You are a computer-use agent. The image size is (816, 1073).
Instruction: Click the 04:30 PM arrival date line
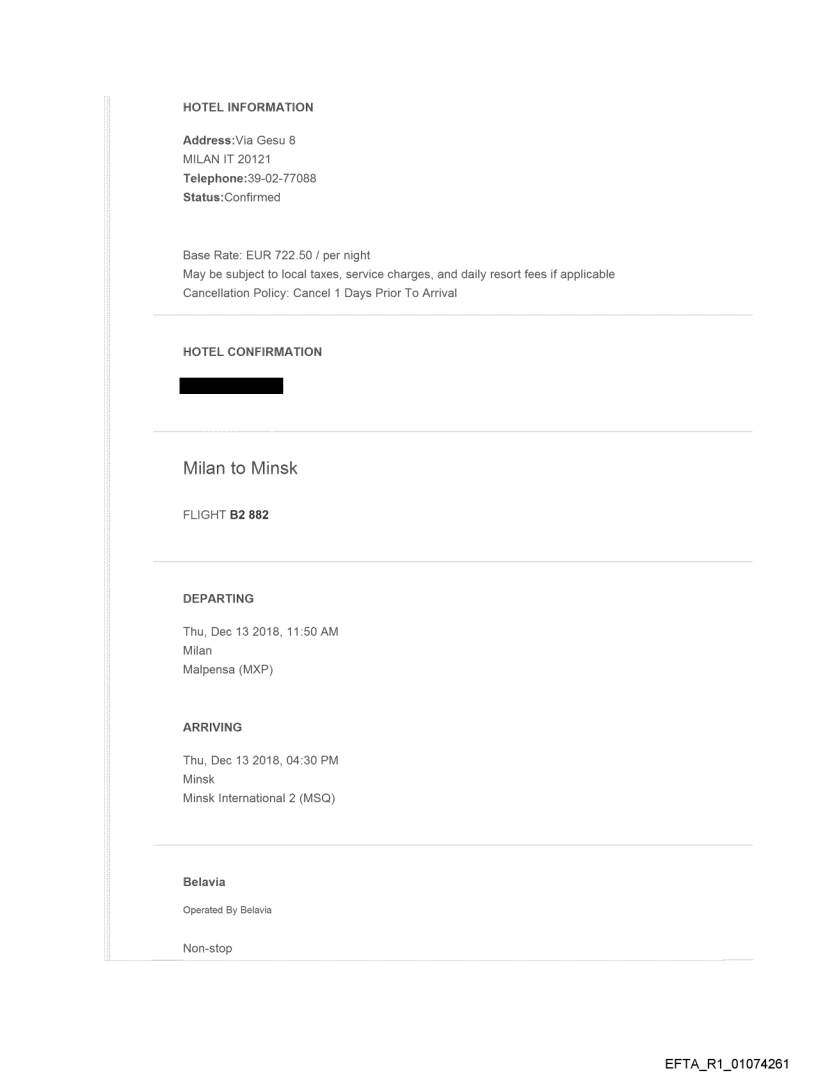(x=260, y=760)
